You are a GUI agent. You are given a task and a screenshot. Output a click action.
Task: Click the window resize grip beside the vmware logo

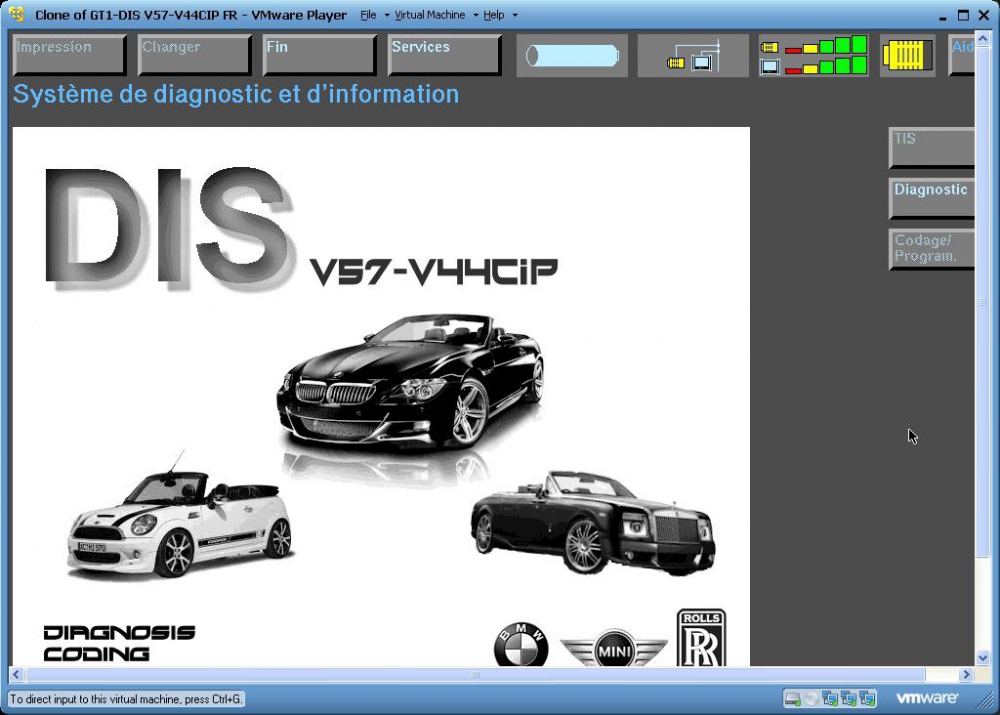point(985,700)
